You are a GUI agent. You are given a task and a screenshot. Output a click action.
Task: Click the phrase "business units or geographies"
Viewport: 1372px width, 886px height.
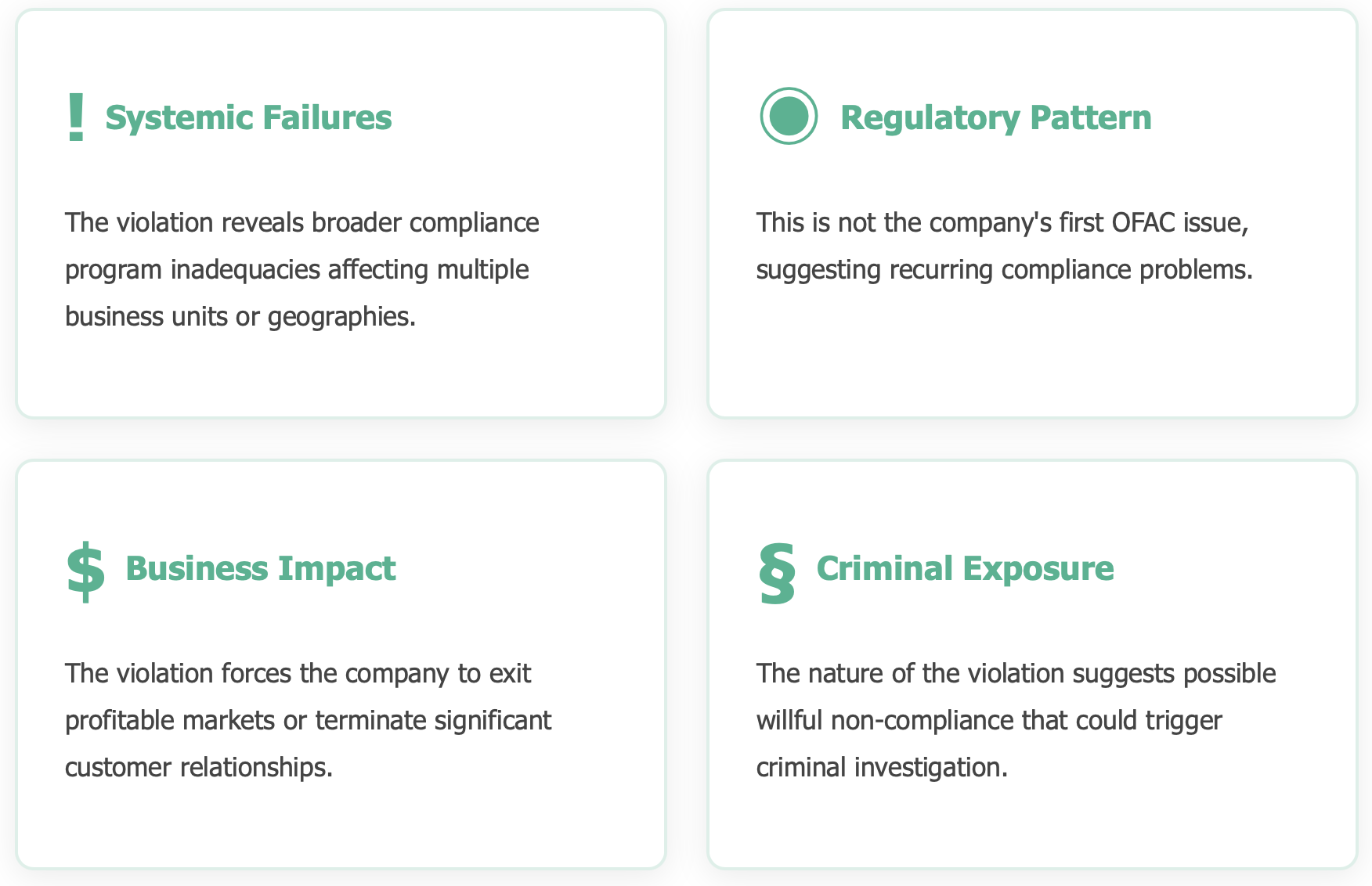coord(239,316)
